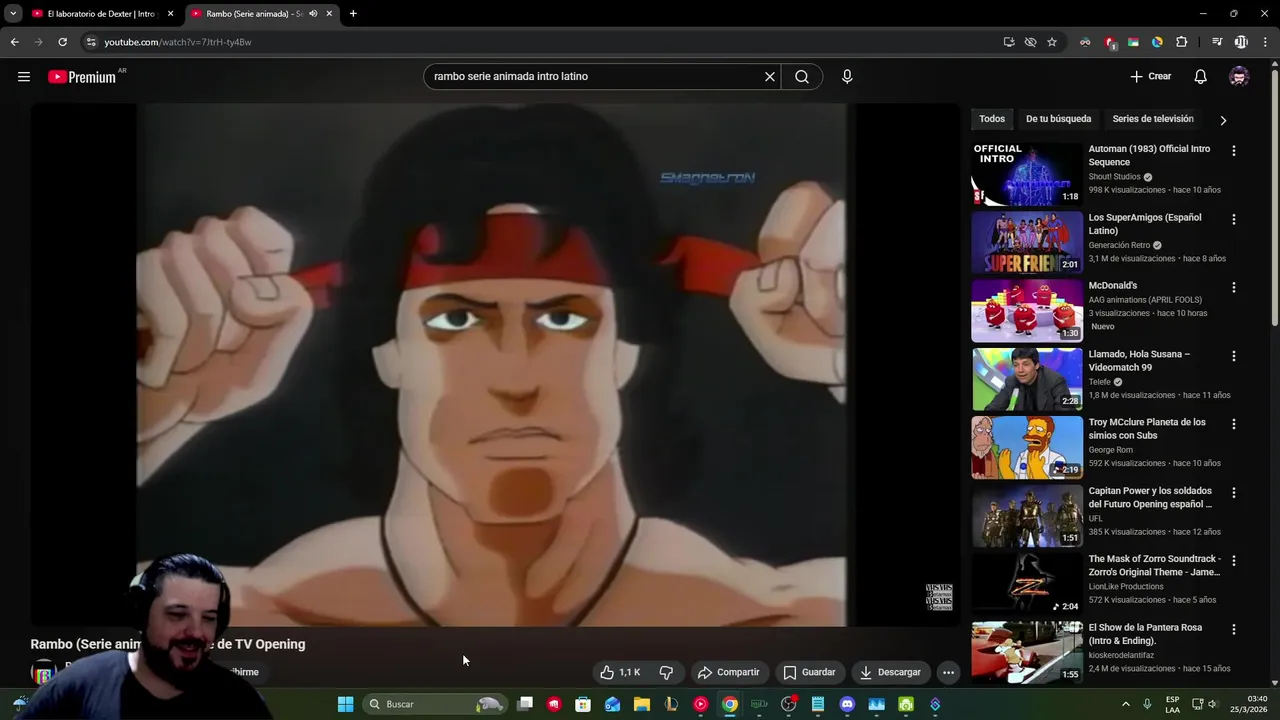The height and width of the screenshot is (720, 1280).
Task: Mute the Rambo tab audio icon
Action: pos(313,14)
